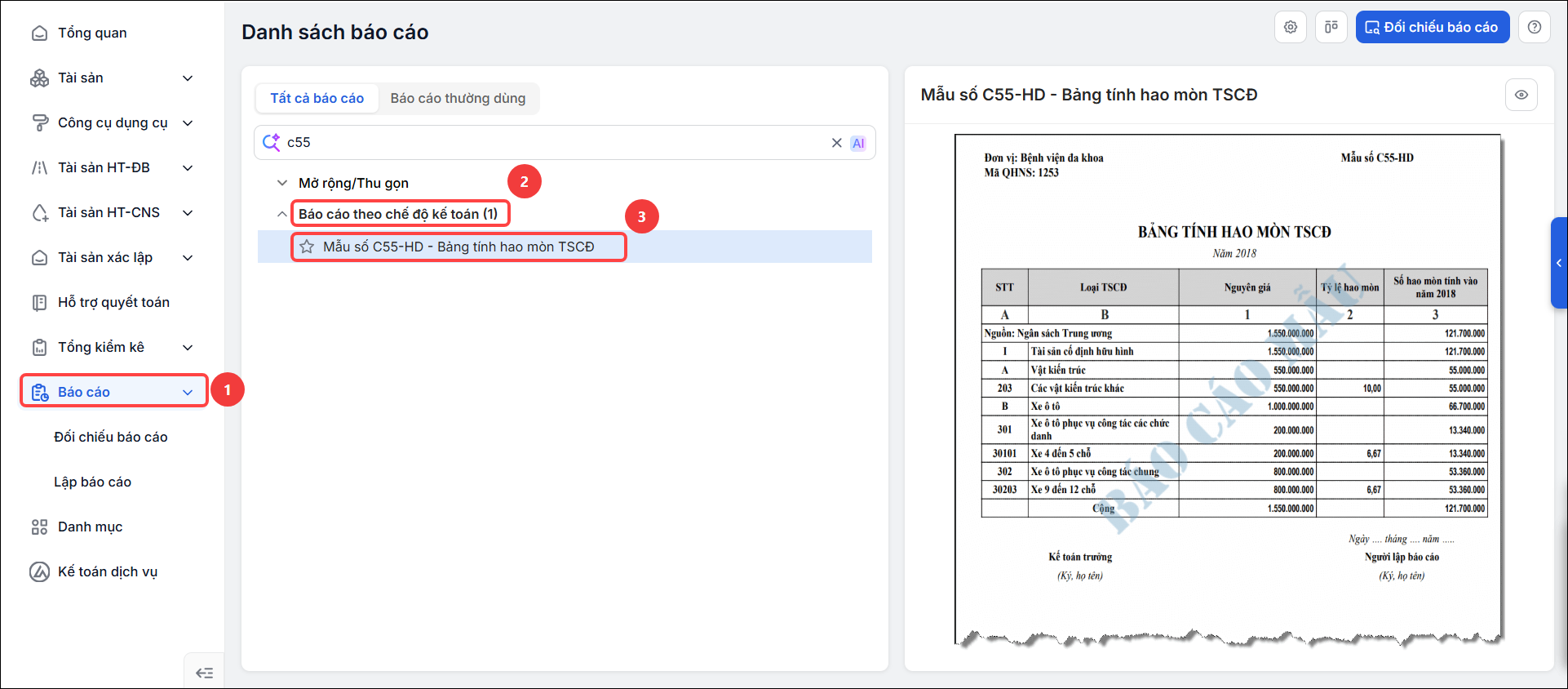1568x689 pixels.
Task: Open Kế toán dịch vụ menu item
Action: tap(108, 571)
